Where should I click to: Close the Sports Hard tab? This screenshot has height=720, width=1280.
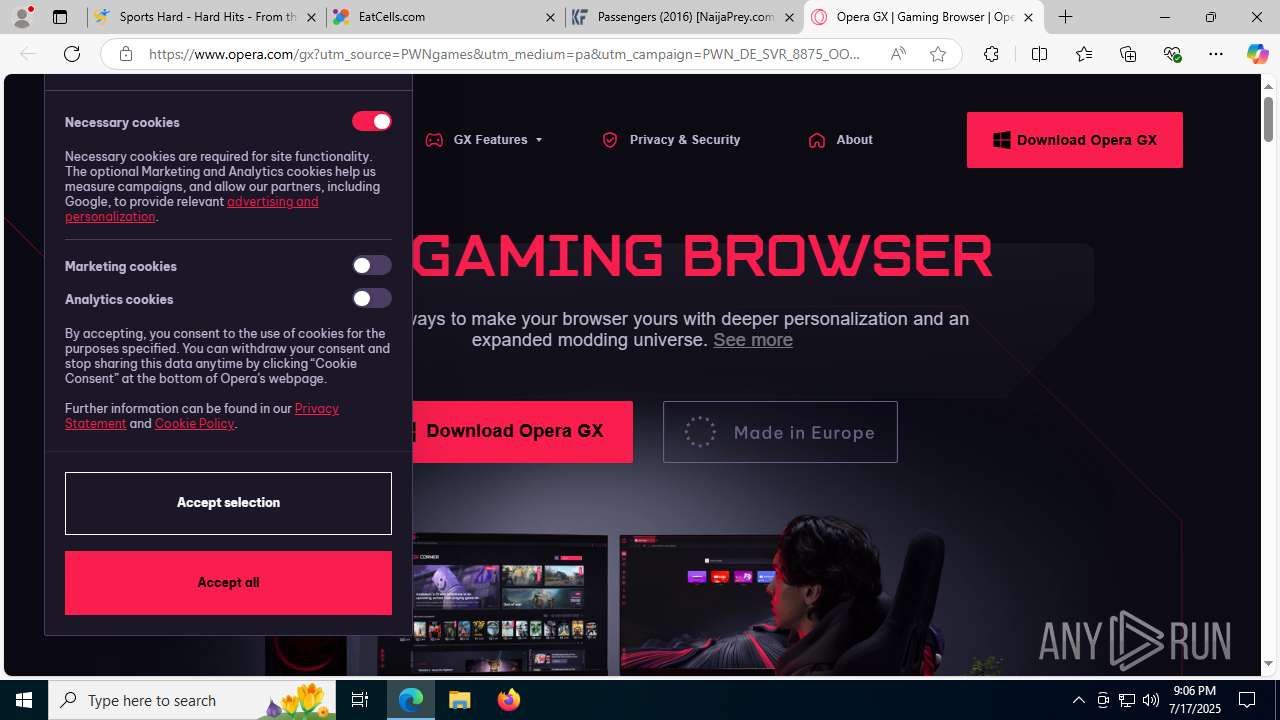[x=312, y=17]
